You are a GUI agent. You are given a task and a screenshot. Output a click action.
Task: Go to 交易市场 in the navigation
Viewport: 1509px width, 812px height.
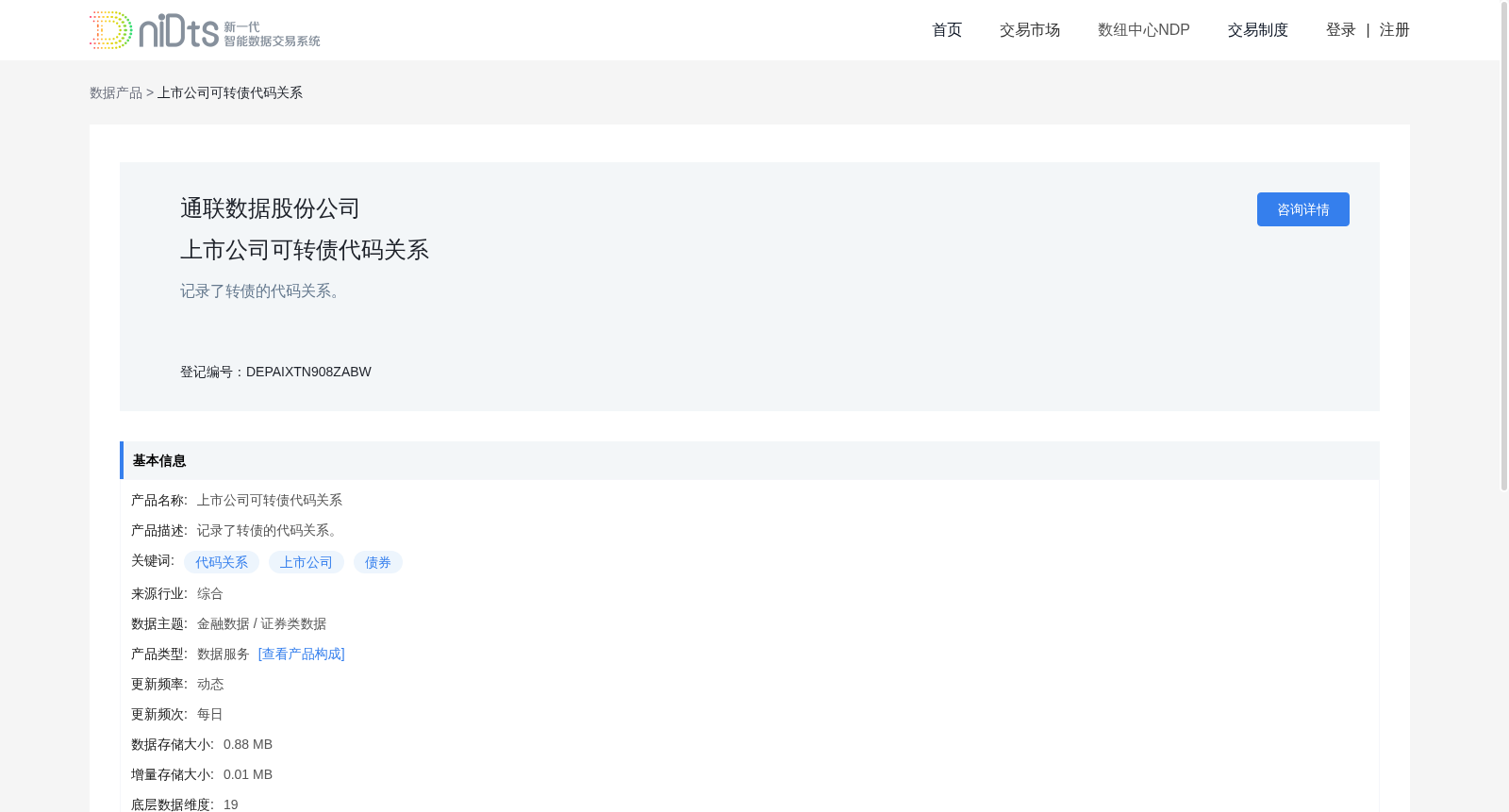(1030, 30)
